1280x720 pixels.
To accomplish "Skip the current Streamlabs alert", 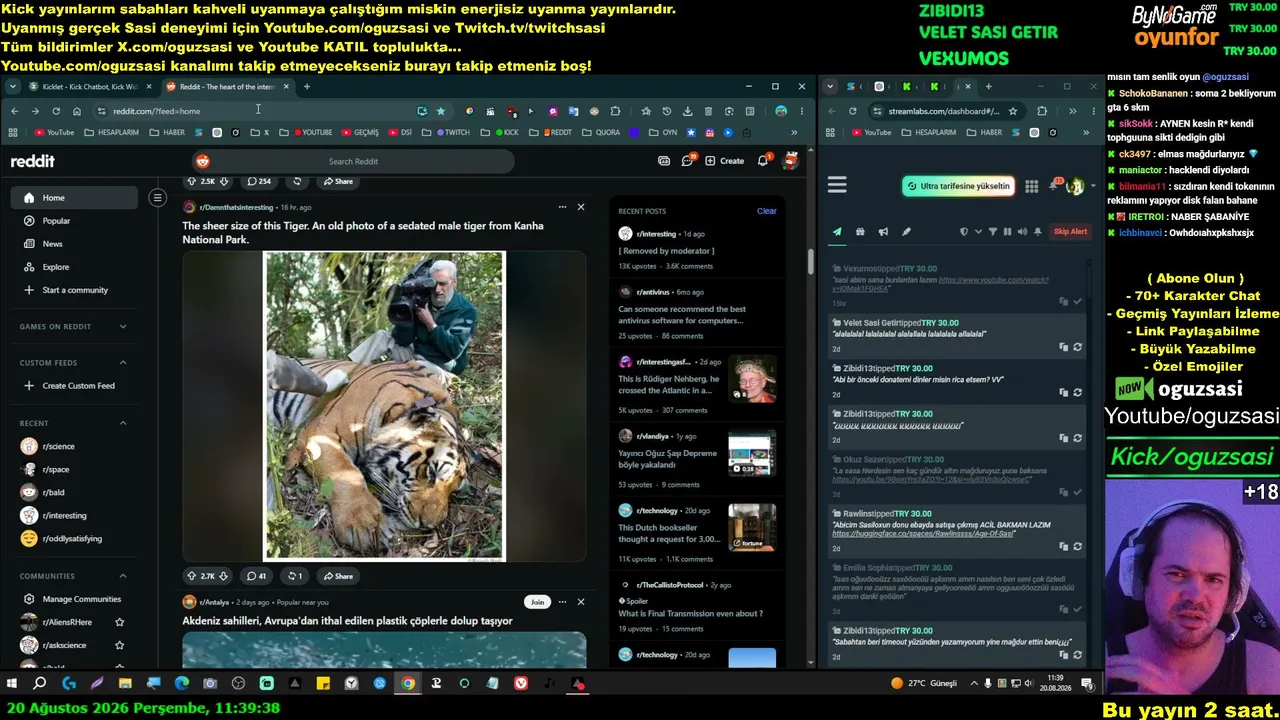I will (1070, 232).
